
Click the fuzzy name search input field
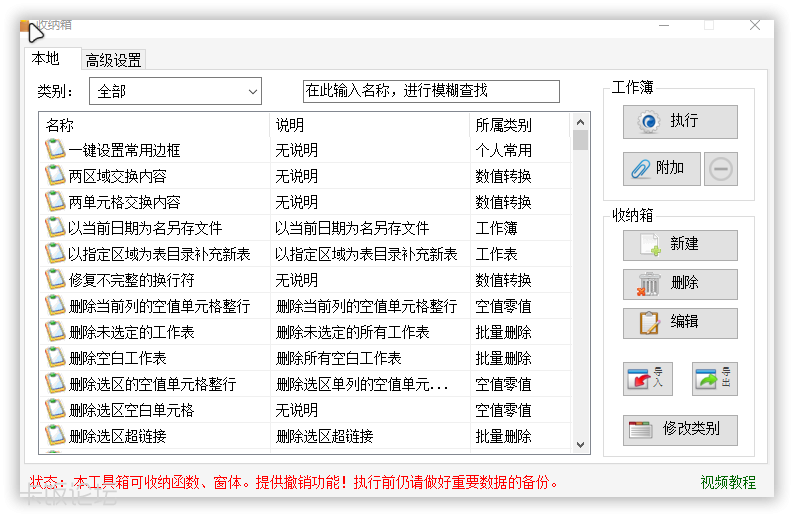coord(431,91)
